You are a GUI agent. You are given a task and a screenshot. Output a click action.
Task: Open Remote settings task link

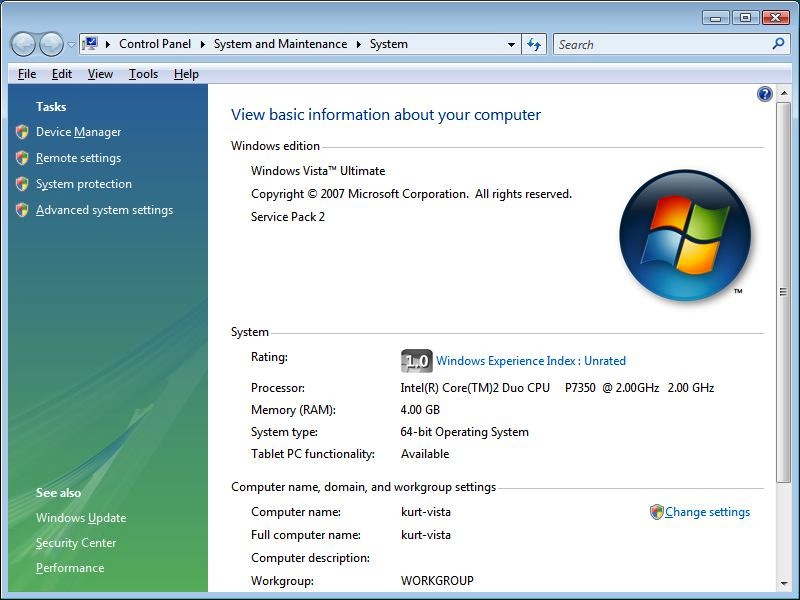(x=79, y=158)
